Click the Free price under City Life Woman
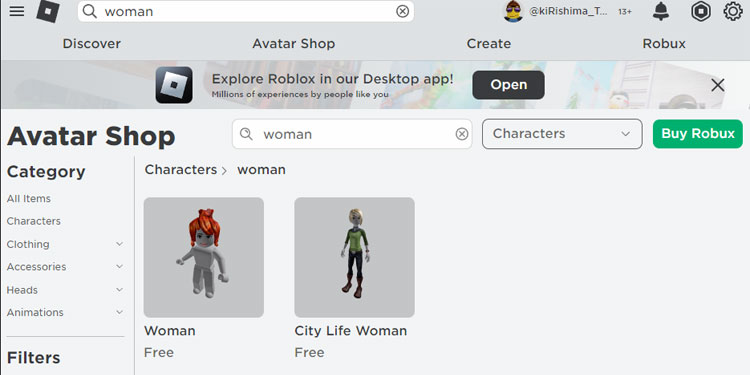This screenshot has height=375, width=750. point(309,353)
